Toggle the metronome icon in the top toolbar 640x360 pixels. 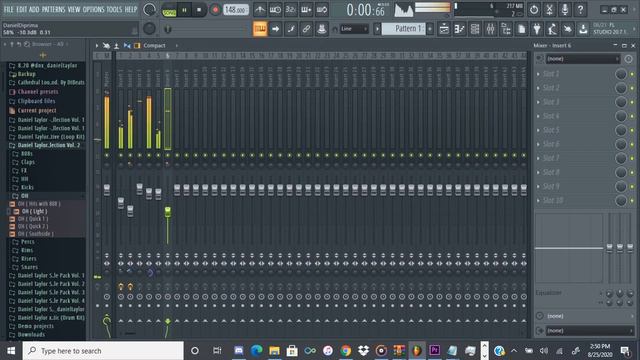(x=260, y=9)
